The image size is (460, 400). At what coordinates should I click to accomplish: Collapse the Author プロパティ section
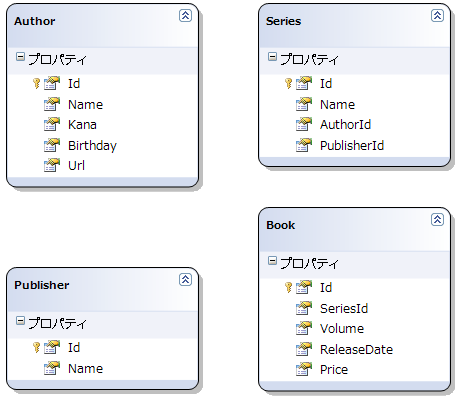coord(20,57)
